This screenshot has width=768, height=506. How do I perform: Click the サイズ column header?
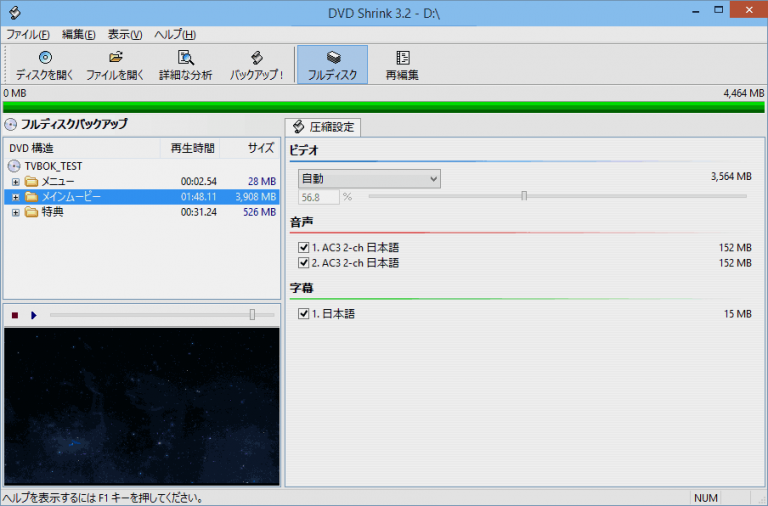260,148
